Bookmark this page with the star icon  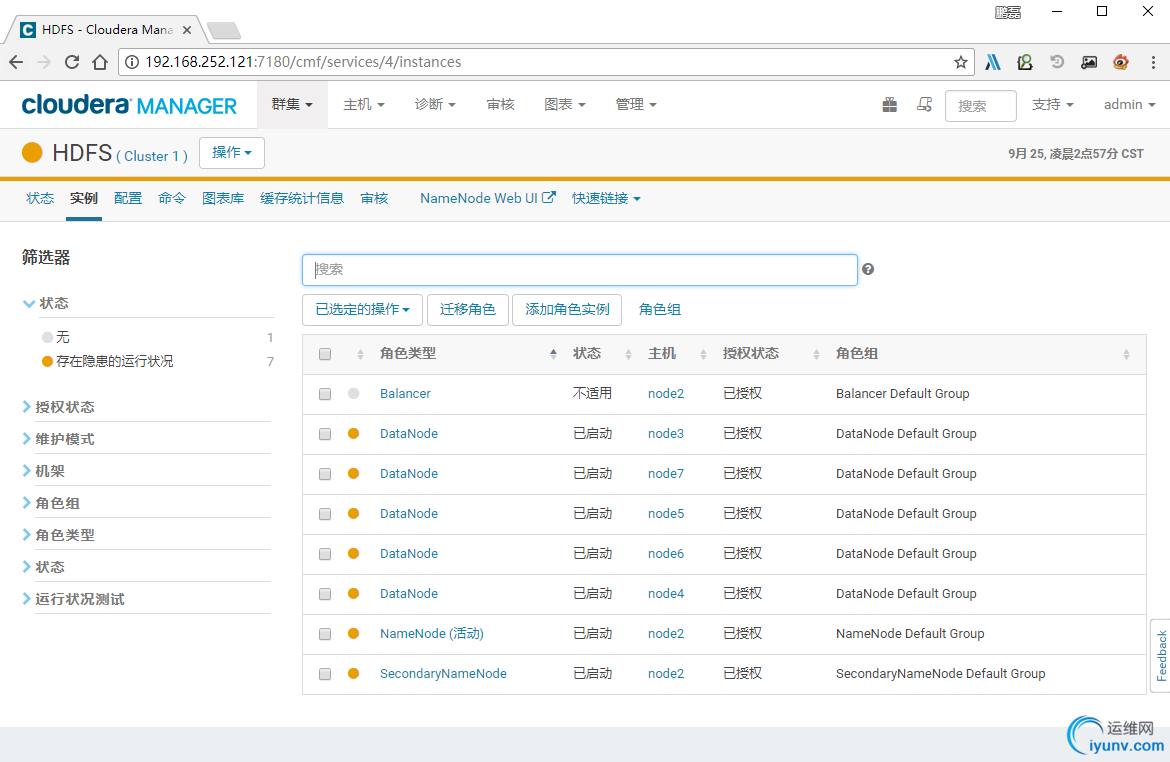960,62
